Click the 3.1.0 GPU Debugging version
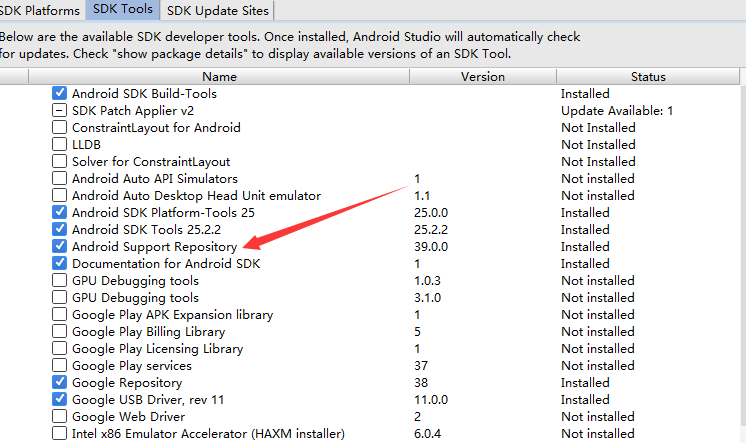Screen dimensions: 746x443 point(428,298)
